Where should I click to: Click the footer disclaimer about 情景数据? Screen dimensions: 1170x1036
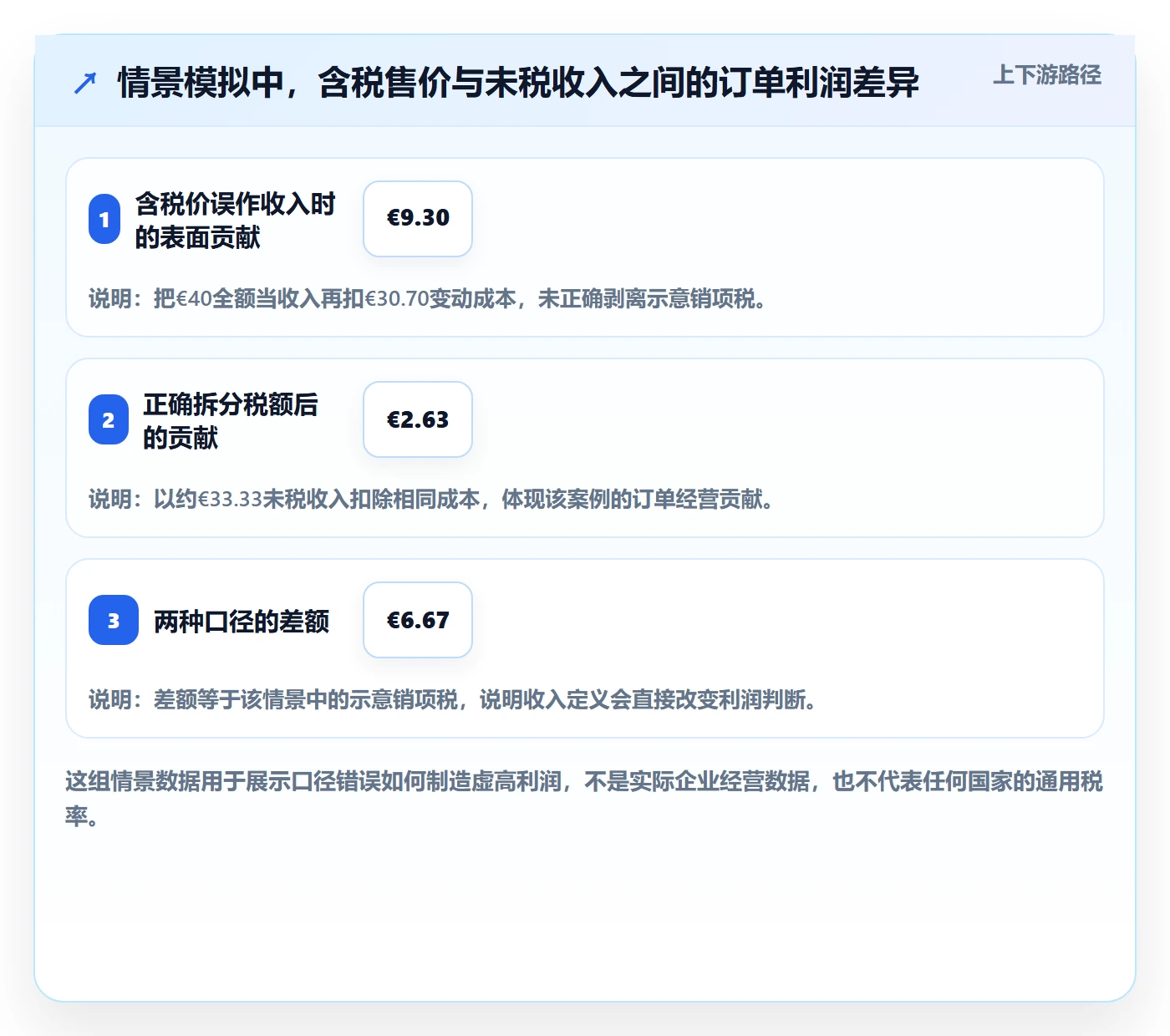[x=584, y=798]
